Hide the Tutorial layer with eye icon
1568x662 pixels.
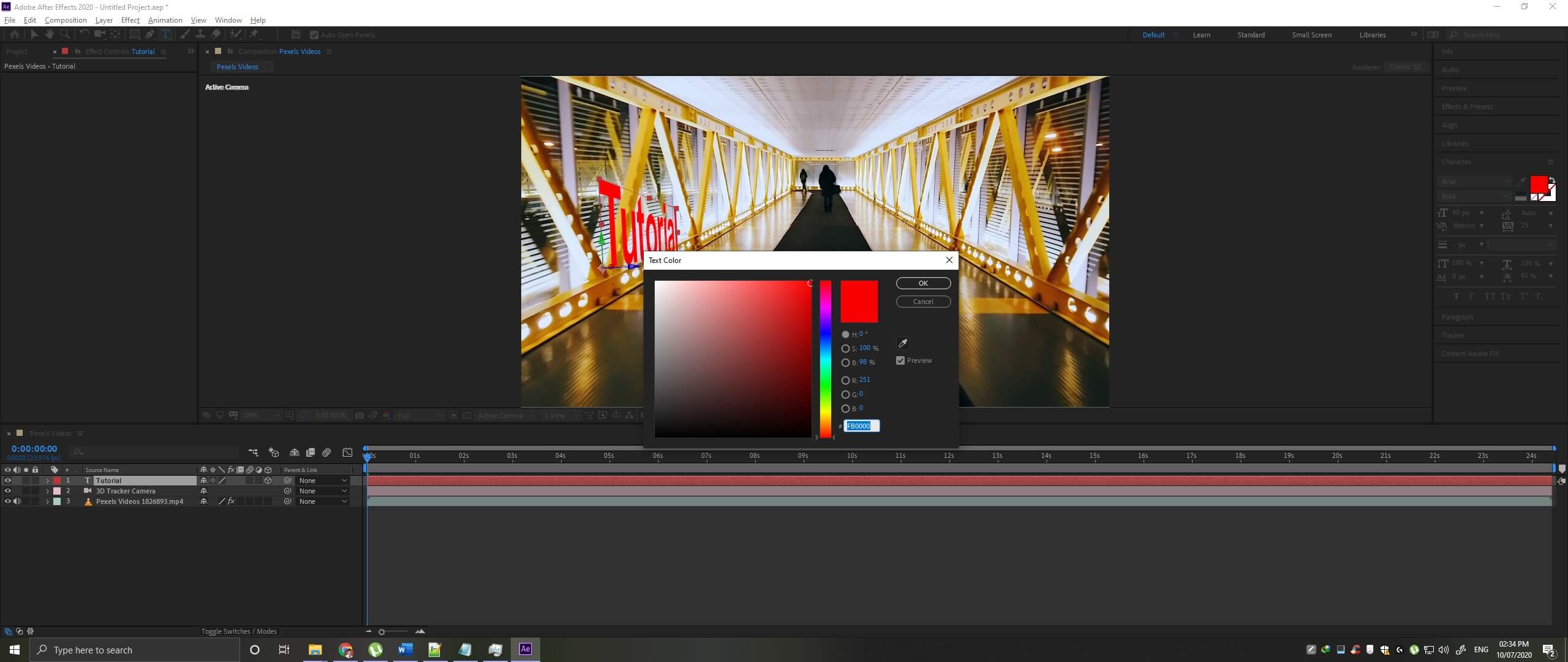pyautogui.click(x=7, y=481)
